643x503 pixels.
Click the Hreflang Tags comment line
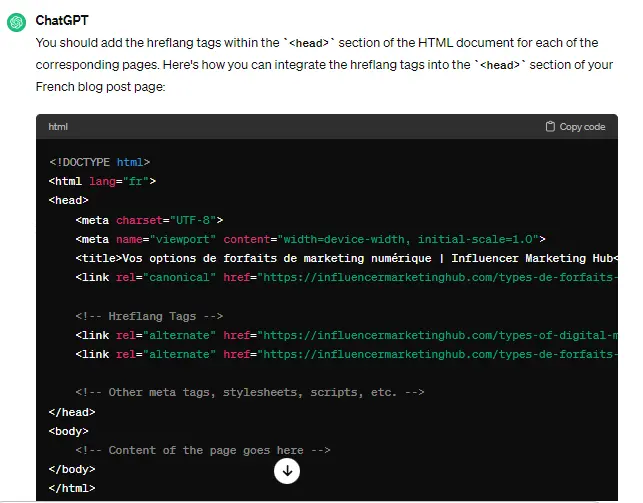149,316
